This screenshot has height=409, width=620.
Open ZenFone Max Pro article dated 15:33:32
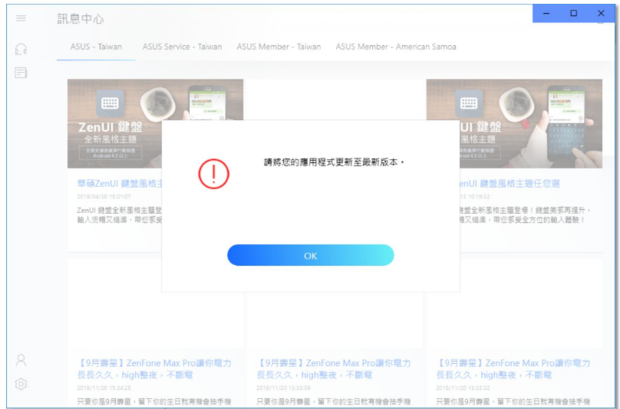pyautogui.click(x=513, y=369)
